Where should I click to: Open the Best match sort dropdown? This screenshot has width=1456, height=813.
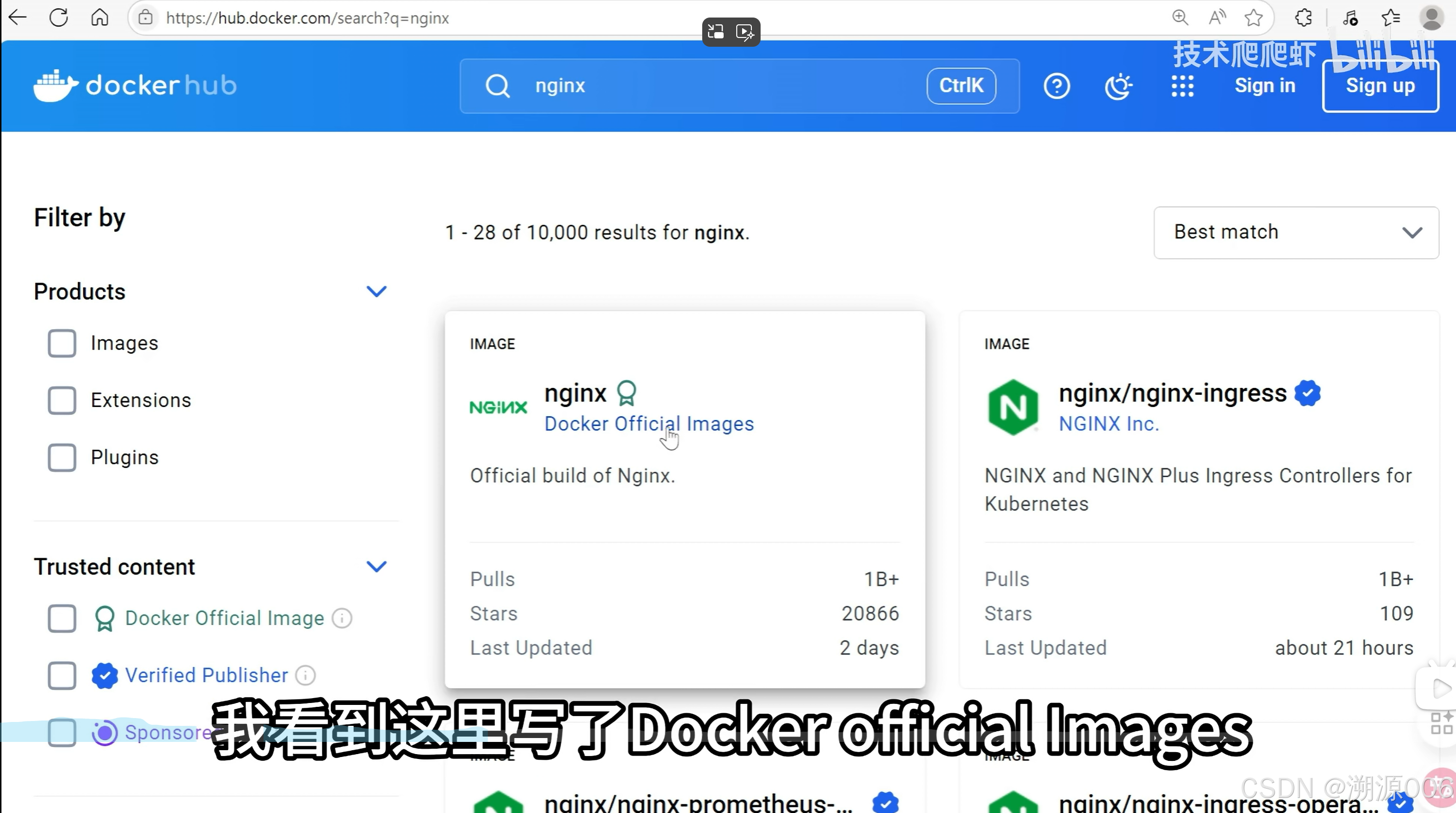click(x=1296, y=232)
